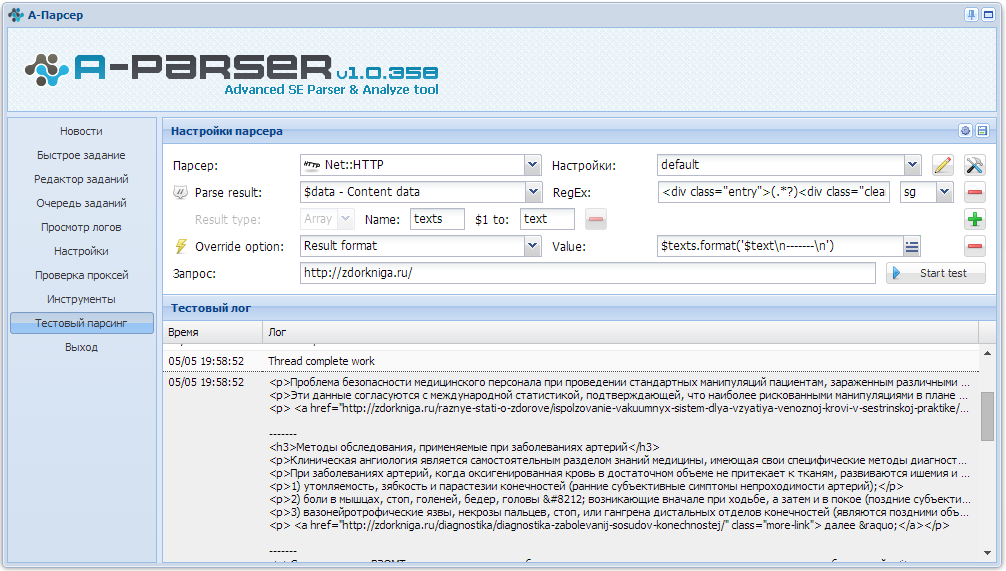This screenshot has width=1006, height=571.
Task: Click the save icon in the Настройки парсера header
Action: [982, 131]
